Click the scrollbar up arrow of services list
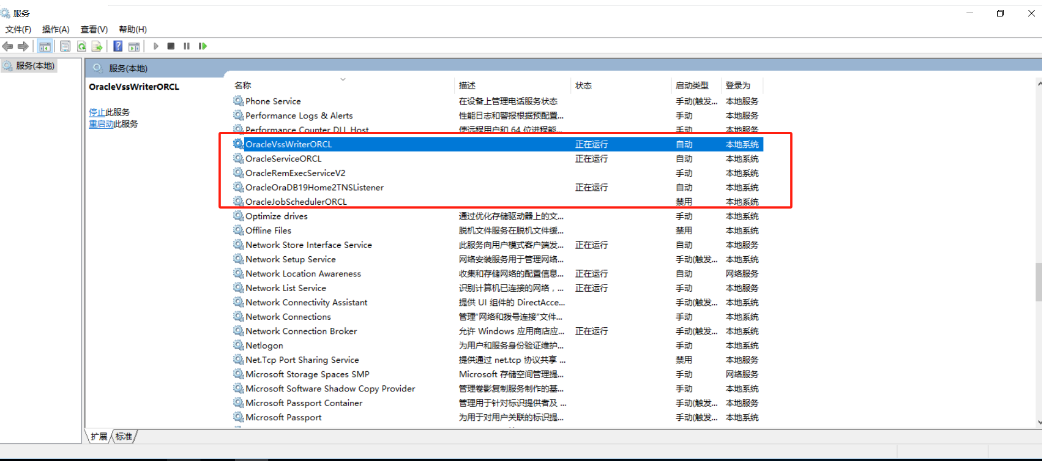 [1039, 82]
